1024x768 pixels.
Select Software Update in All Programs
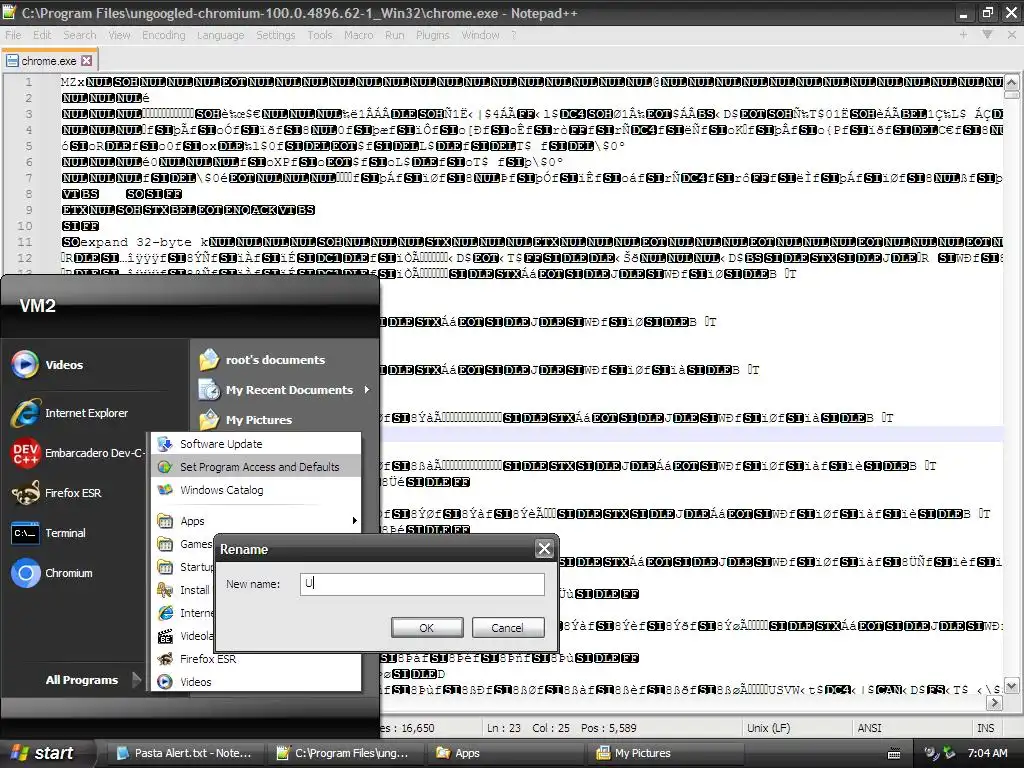pyautogui.click(x=256, y=443)
